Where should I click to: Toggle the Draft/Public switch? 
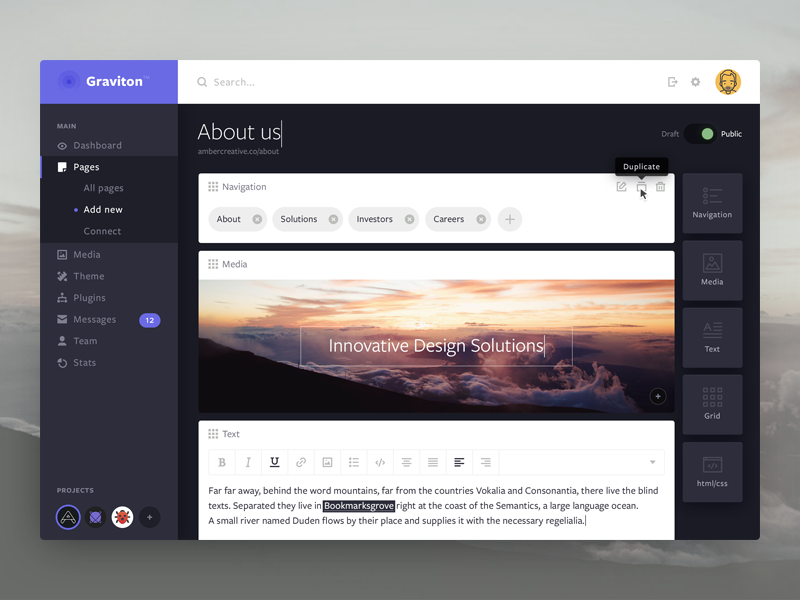[700, 134]
